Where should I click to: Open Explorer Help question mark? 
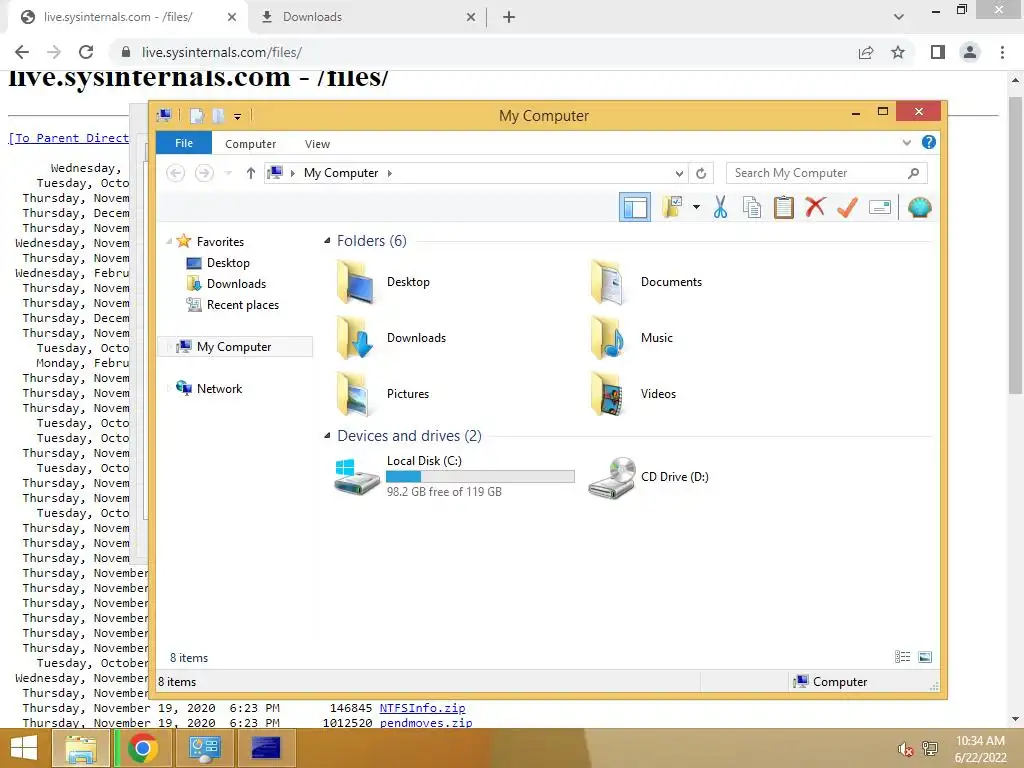tap(928, 142)
